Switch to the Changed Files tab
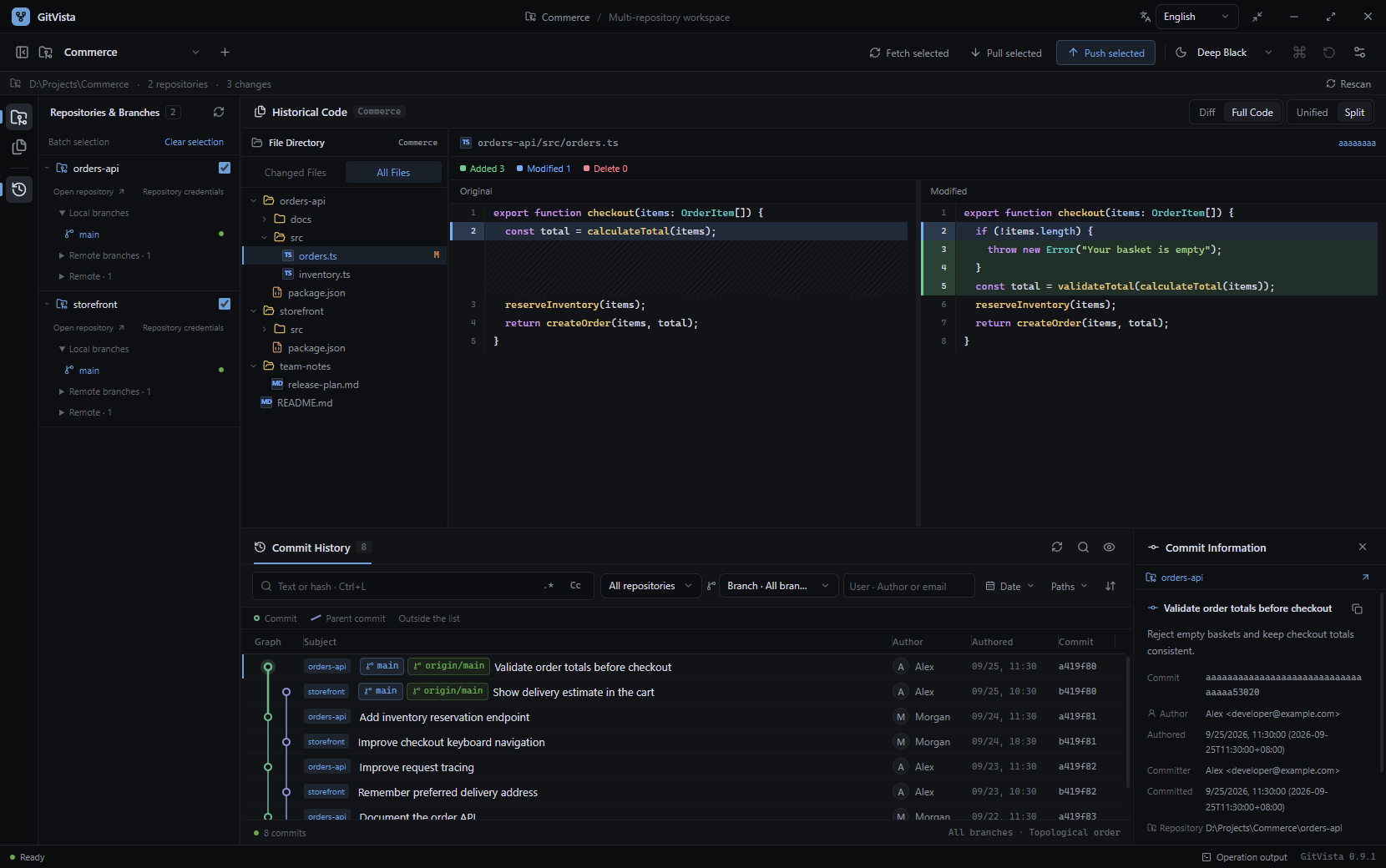 296,173
